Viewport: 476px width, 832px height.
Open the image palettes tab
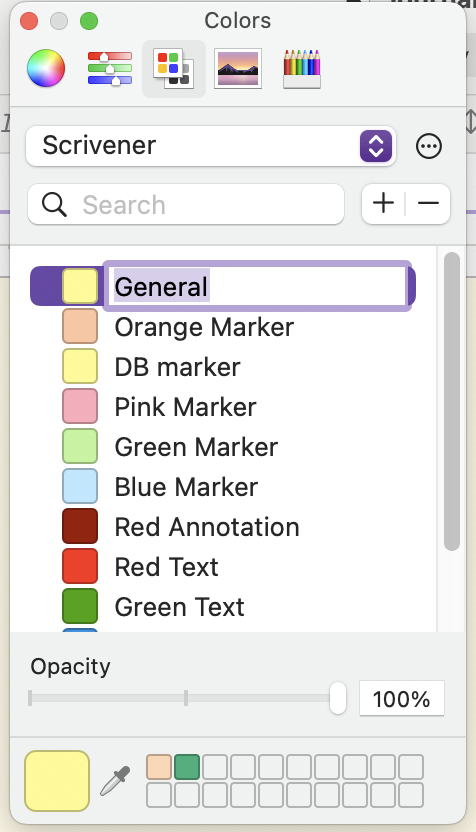(238, 68)
